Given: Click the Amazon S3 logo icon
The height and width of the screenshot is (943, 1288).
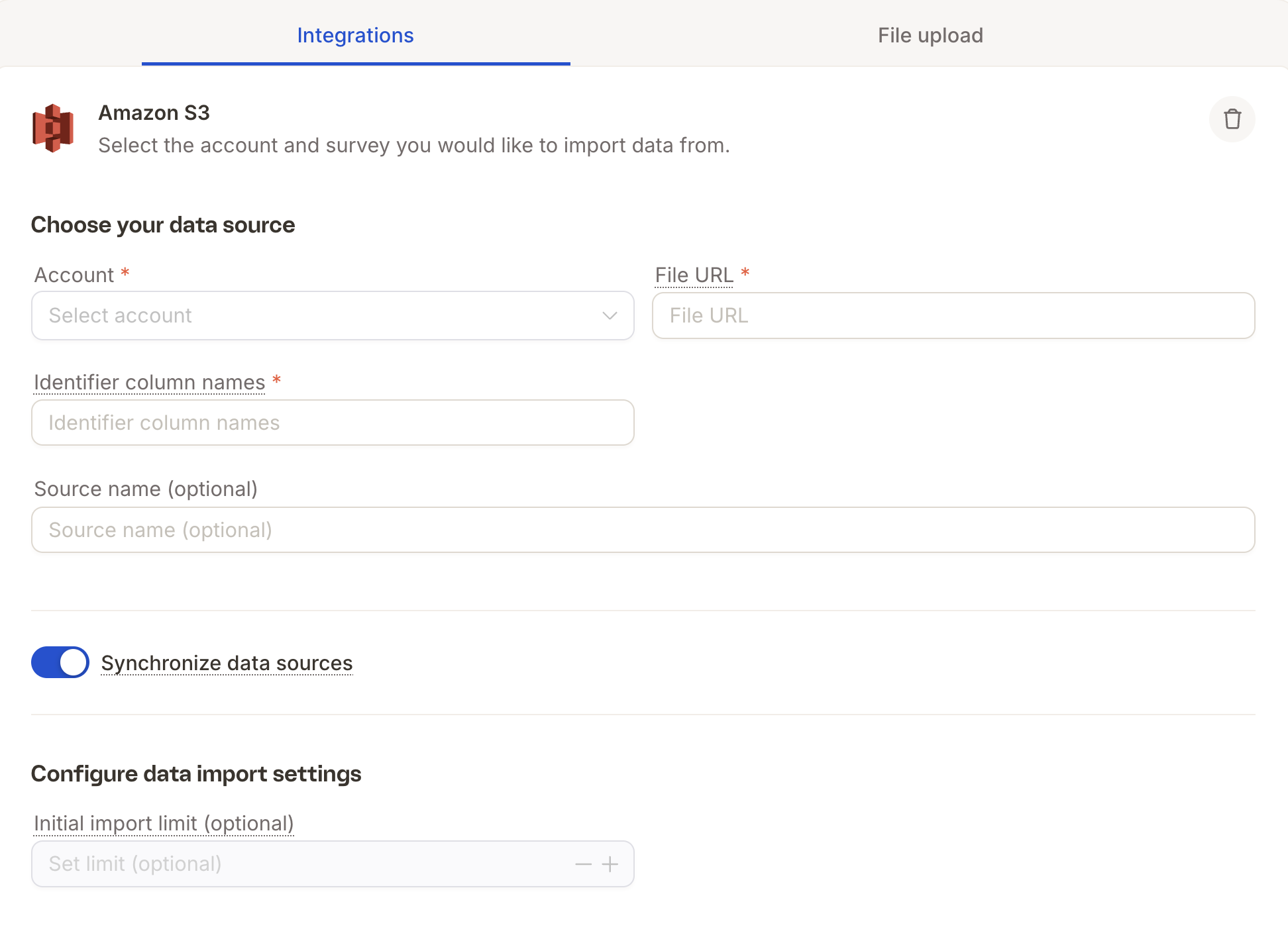Looking at the screenshot, I should pos(53,128).
